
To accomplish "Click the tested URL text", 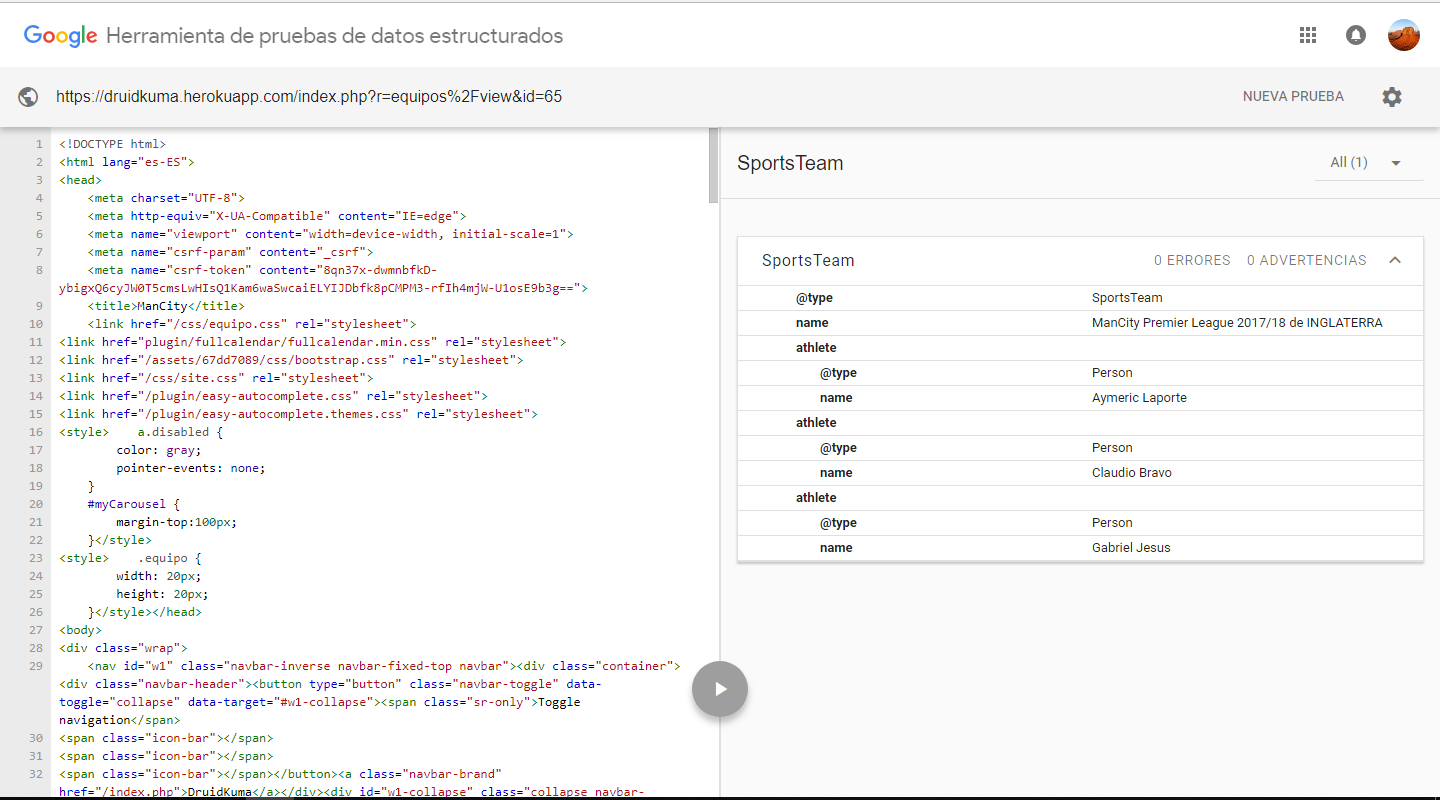I will (309, 97).
